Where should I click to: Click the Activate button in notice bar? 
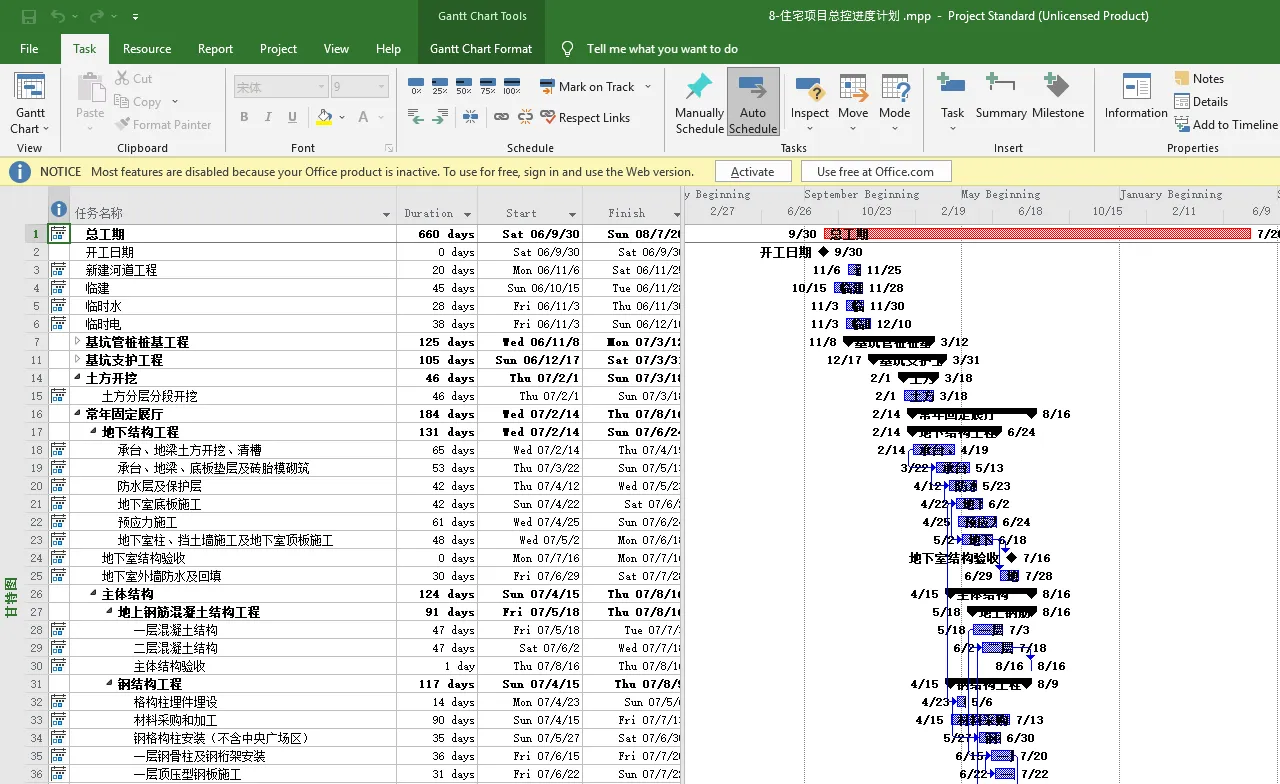click(x=752, y=172)
